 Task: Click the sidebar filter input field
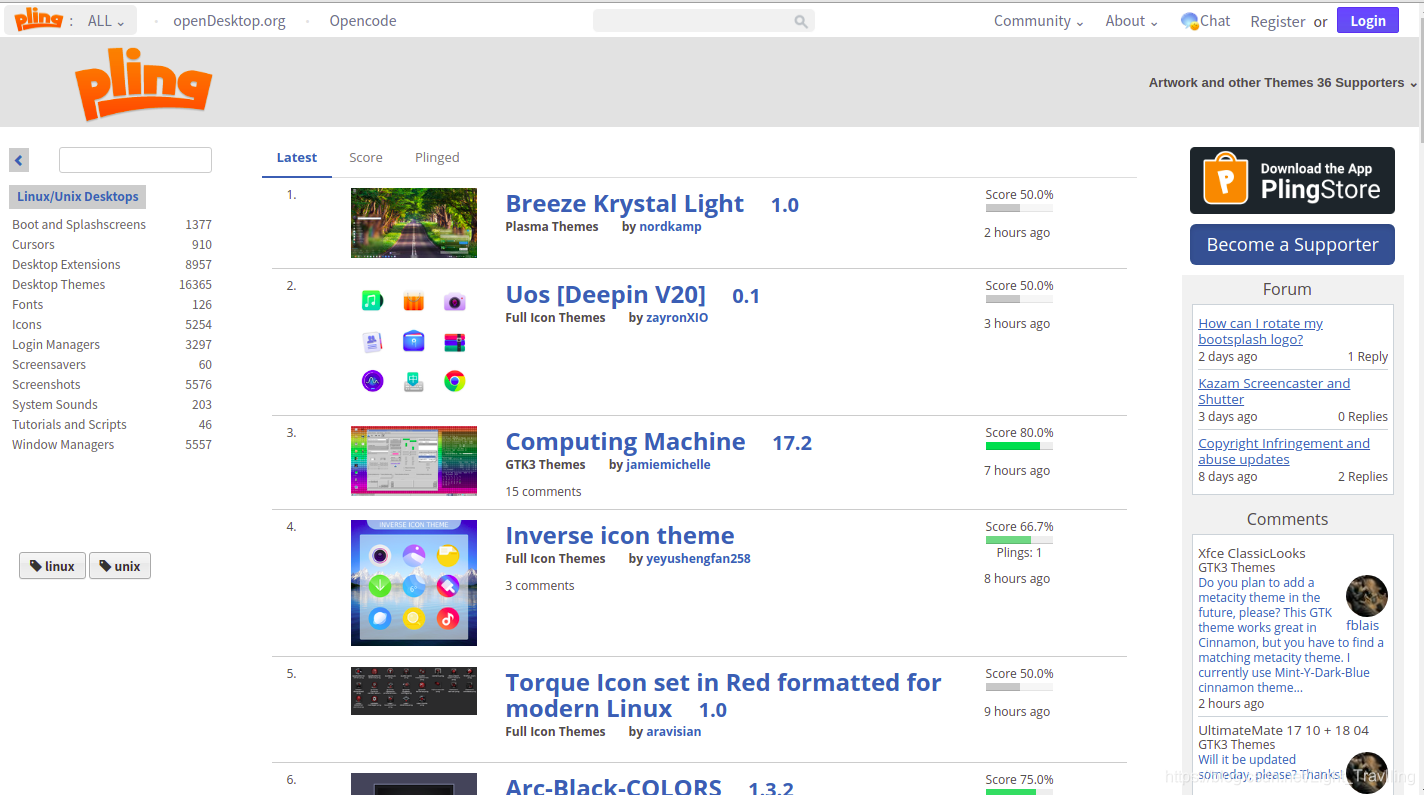pyautogui.click(x=135, y=160)
